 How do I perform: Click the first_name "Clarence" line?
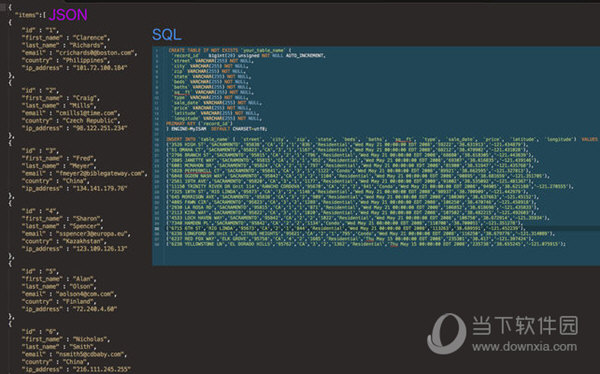66,38
